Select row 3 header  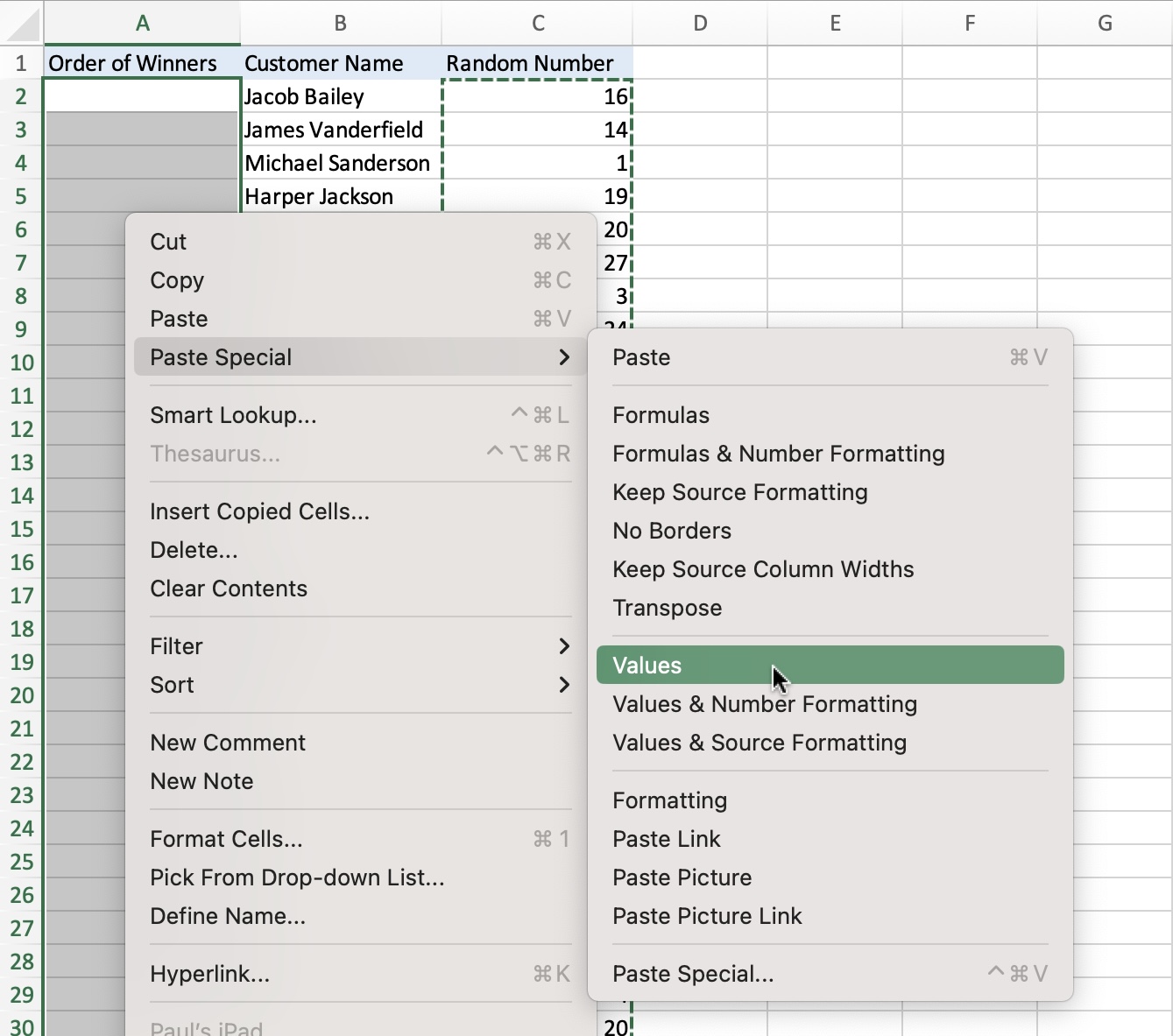(x=21, y=130)
